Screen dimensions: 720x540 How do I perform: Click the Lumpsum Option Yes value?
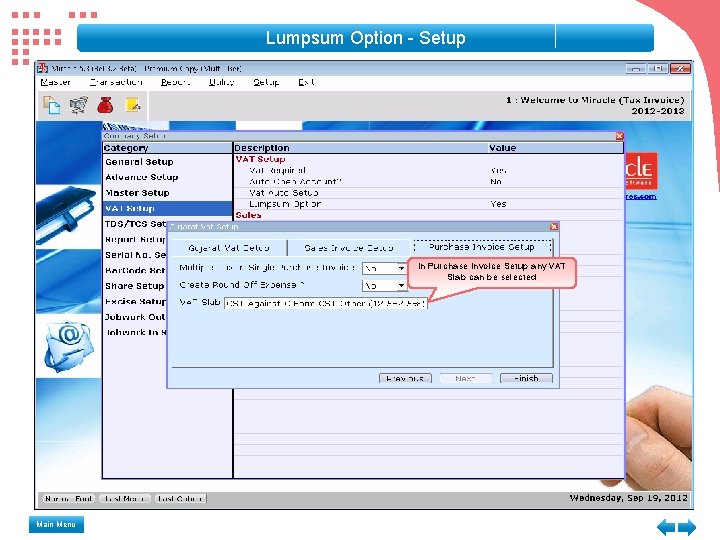[499, 204]
